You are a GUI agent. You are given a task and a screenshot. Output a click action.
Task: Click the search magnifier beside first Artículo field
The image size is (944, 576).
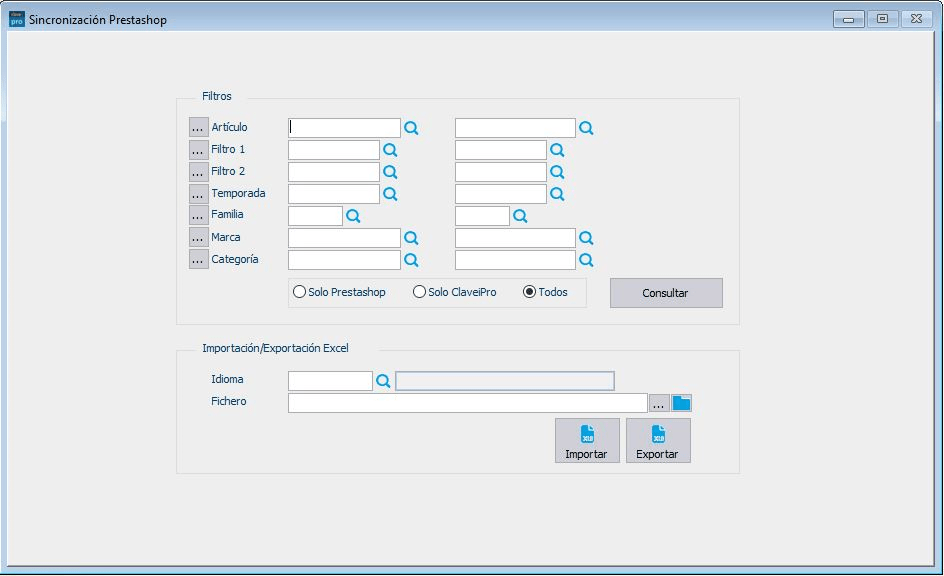coord(411,128)
